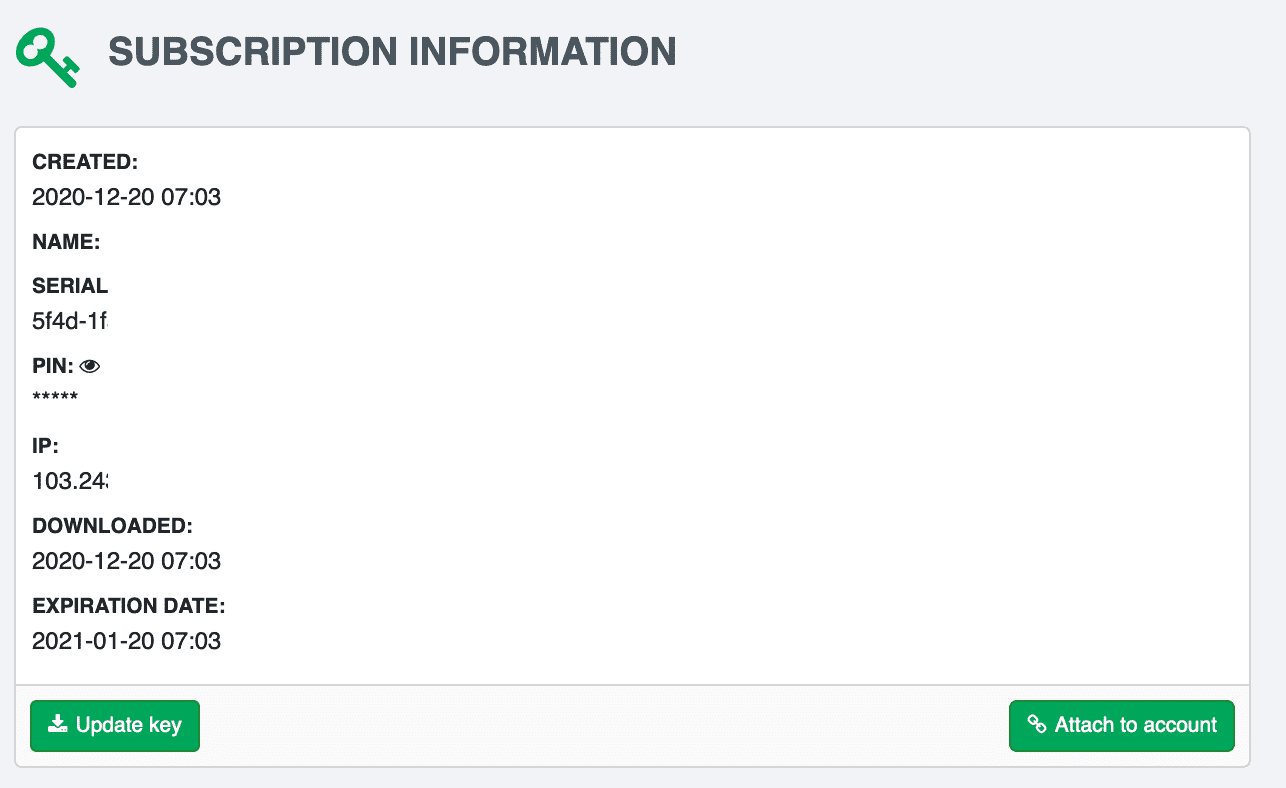Click the DOWNLOADED field label
Image resolution: width=1286 pixels, height=788 pixels.
112,526
